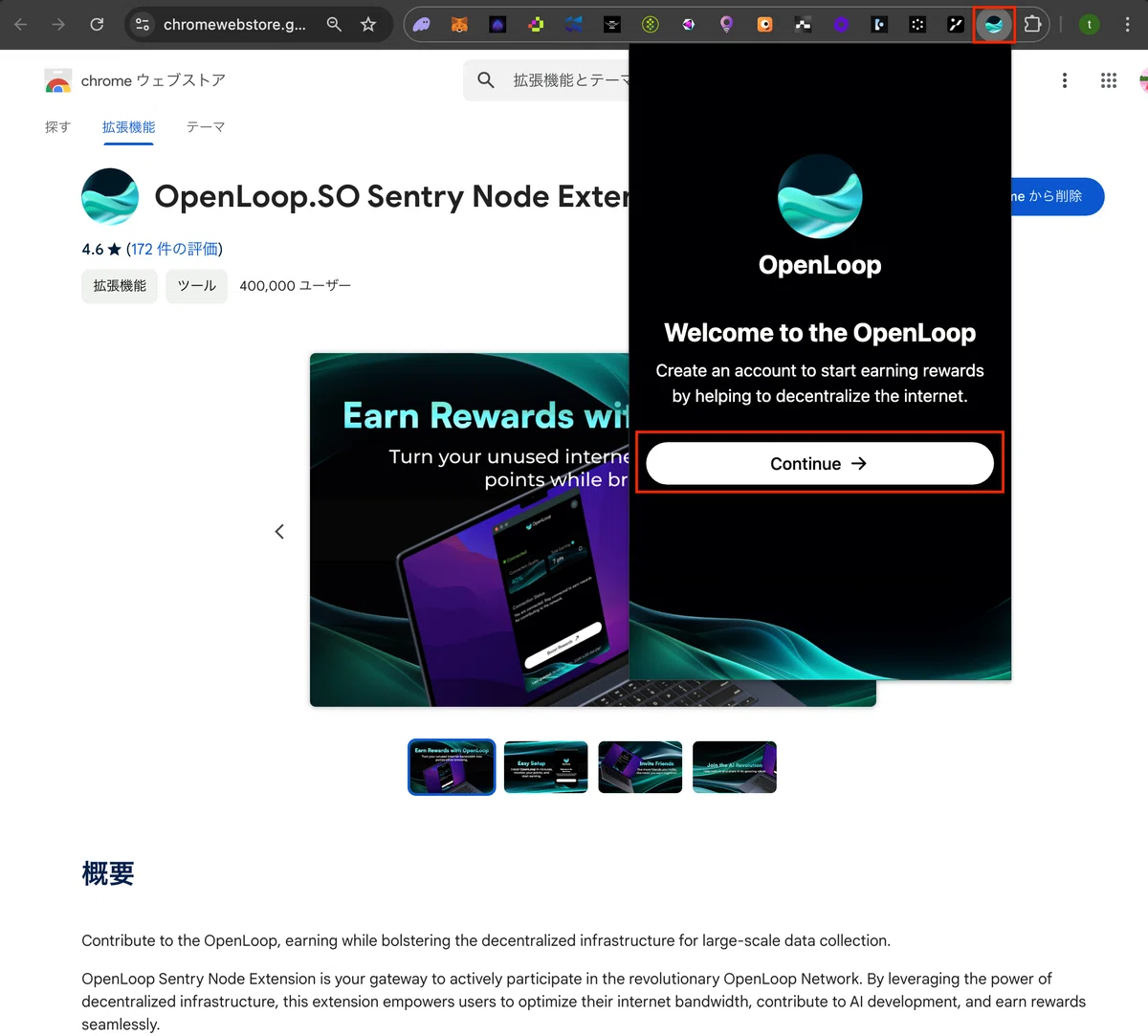Image resolution: width=1148 pixels, height=1036 pixels.
Task: Click the 'Welcome to the OpenLoop' heading
Action: pyautogui.click(x=820, y=333)
